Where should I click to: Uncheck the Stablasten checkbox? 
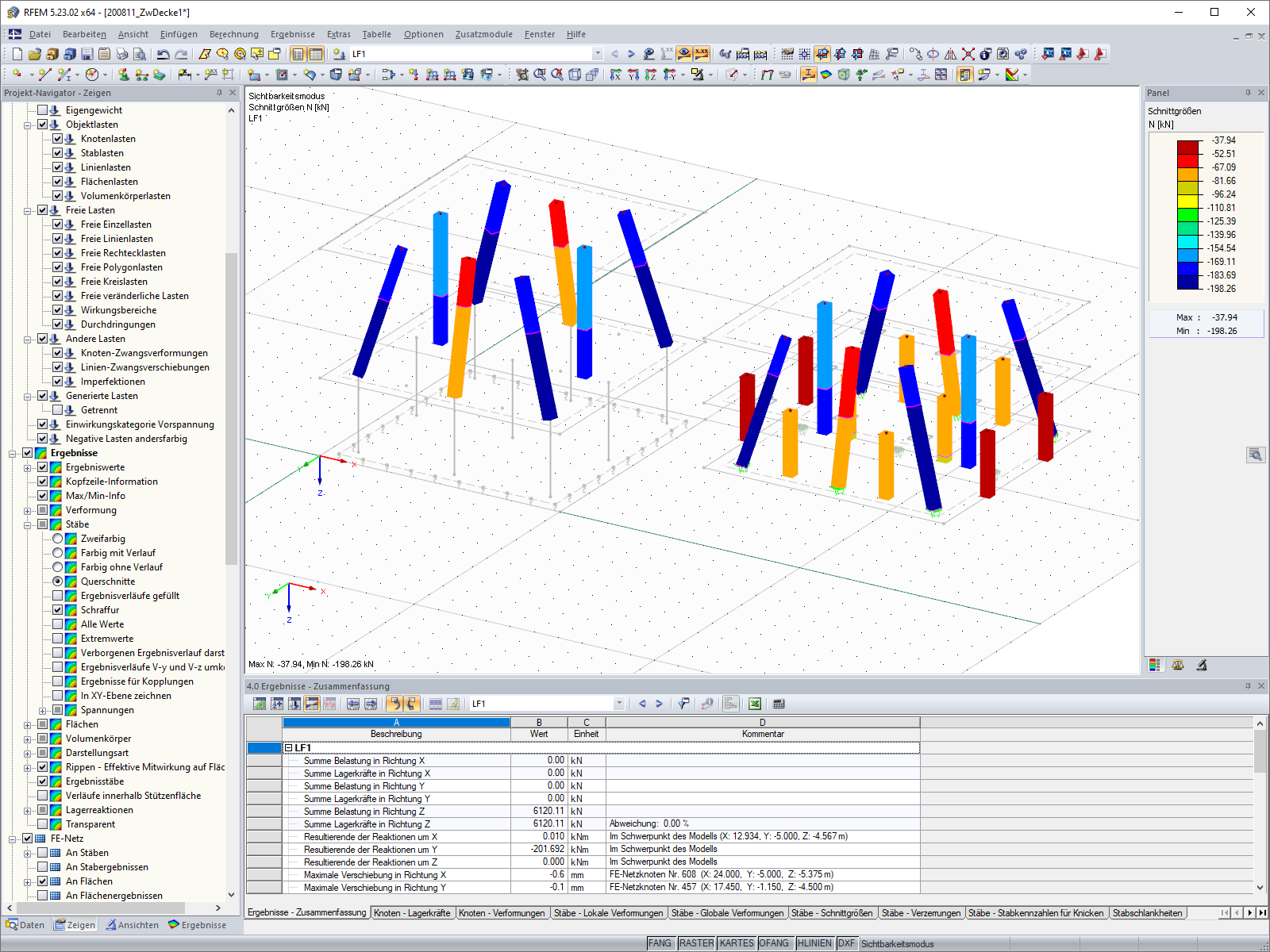click(x=58, y=153)
